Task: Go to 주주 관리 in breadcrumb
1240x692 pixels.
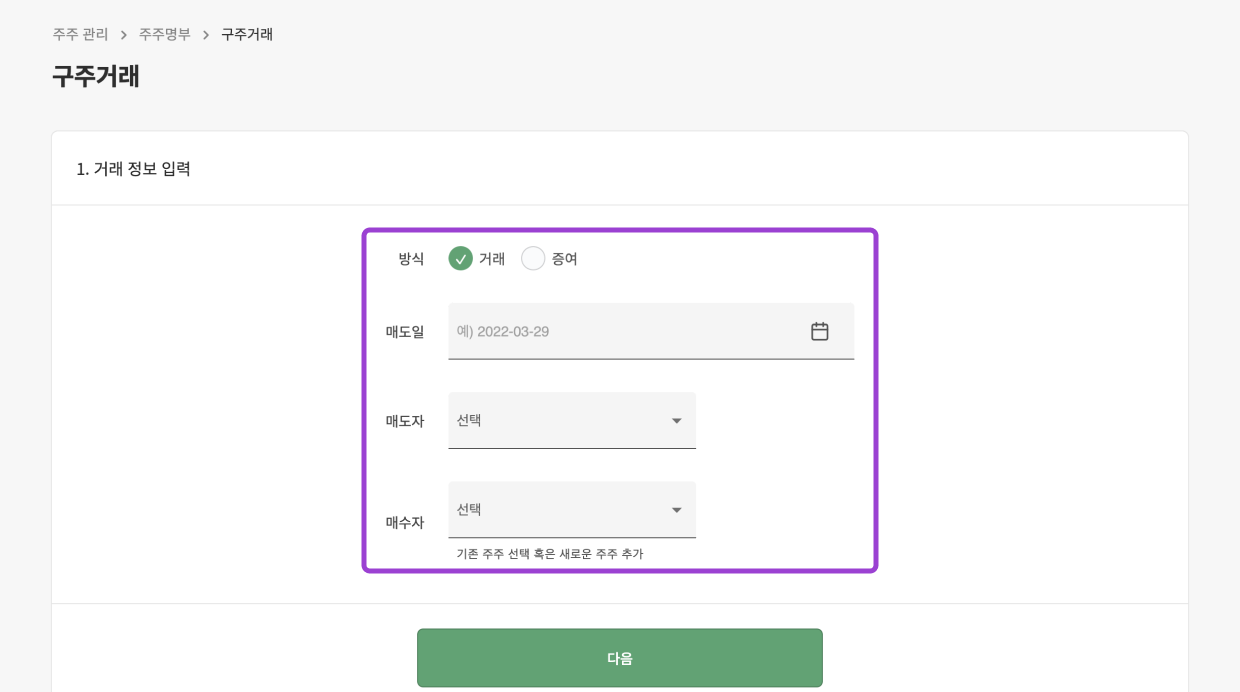Action: (x=80, y=34)
